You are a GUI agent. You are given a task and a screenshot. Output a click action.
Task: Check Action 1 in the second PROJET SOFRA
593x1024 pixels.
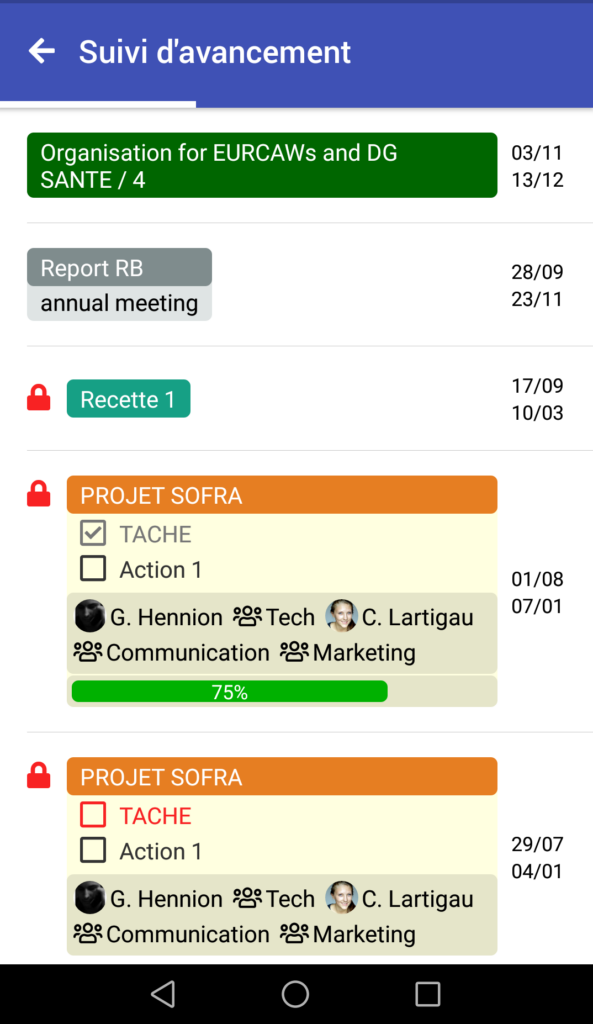click(x=93, y=850)
